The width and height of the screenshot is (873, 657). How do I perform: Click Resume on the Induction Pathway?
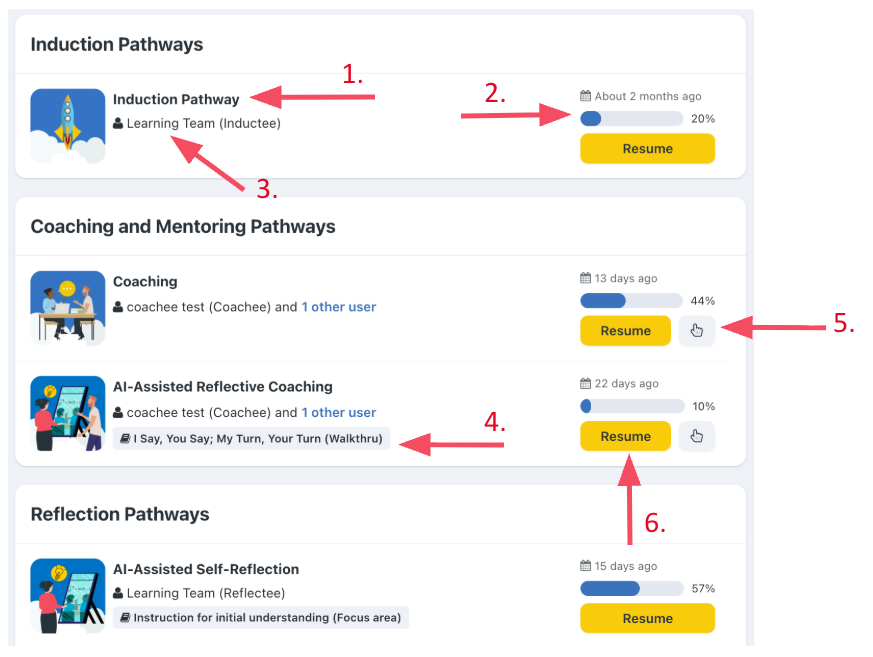point(647,148)
